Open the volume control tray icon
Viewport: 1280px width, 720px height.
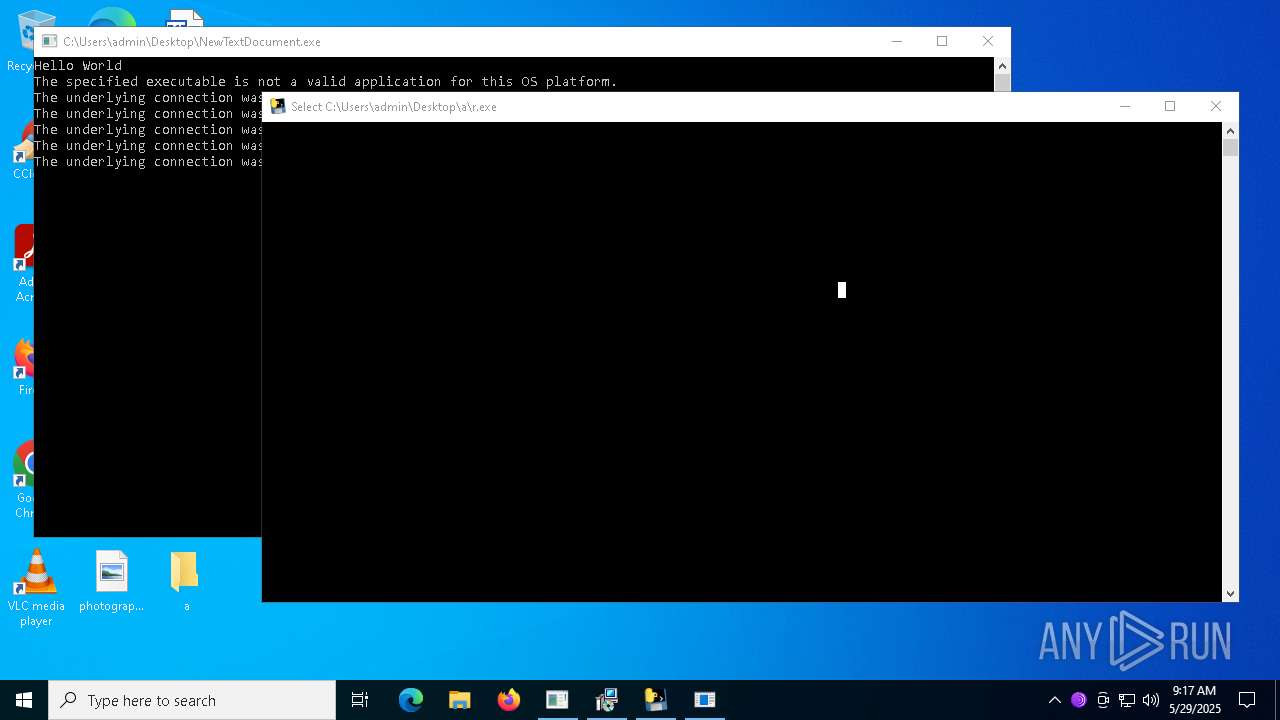point(1151,700)
